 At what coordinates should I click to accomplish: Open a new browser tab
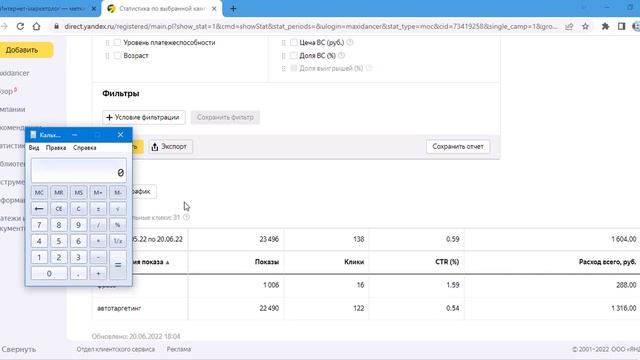pos(233,9)
